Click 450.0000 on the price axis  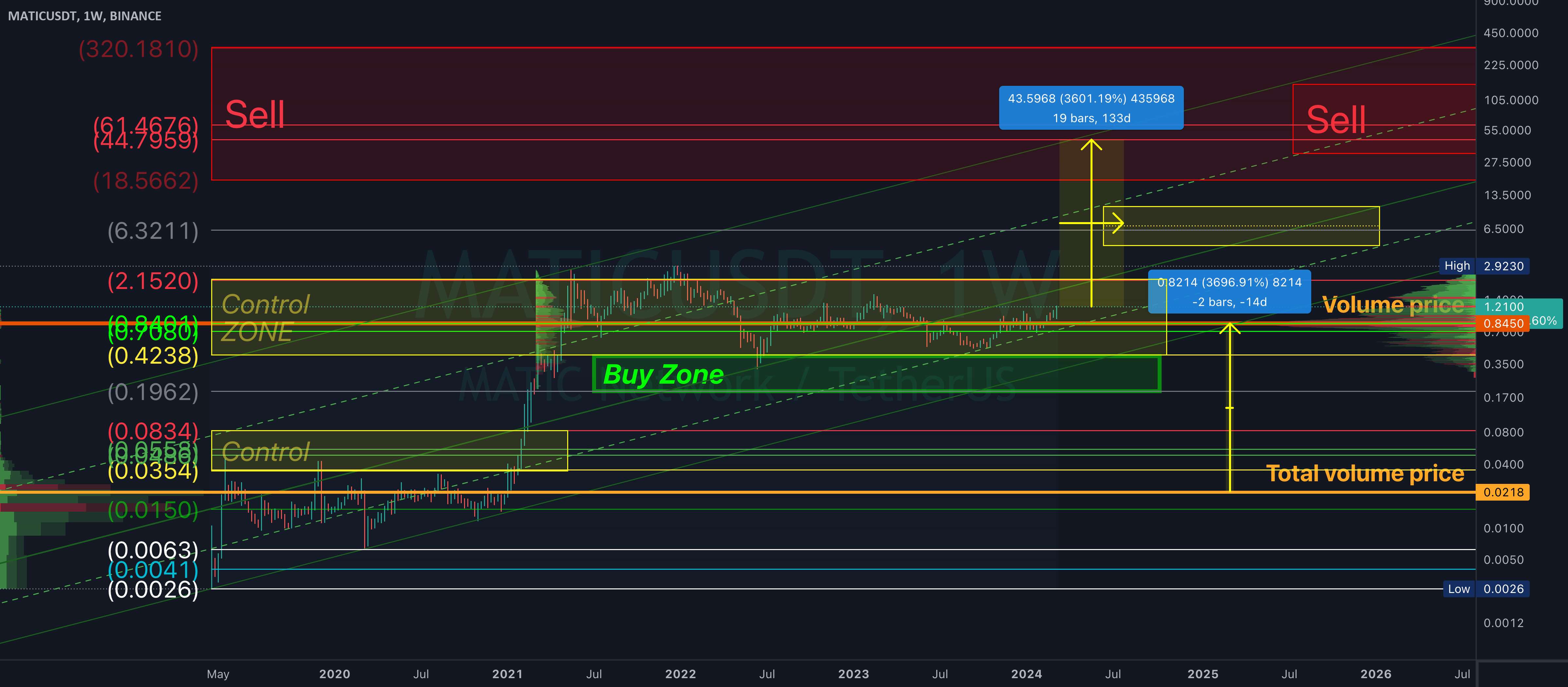coord(1511,33)
